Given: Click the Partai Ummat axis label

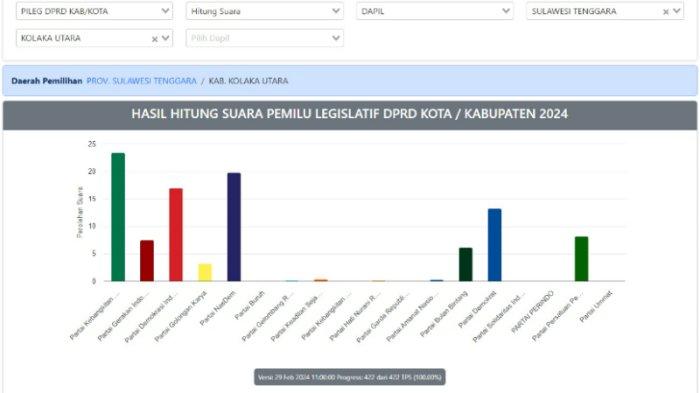Looking at the screenshot, I should pos(596,306).
